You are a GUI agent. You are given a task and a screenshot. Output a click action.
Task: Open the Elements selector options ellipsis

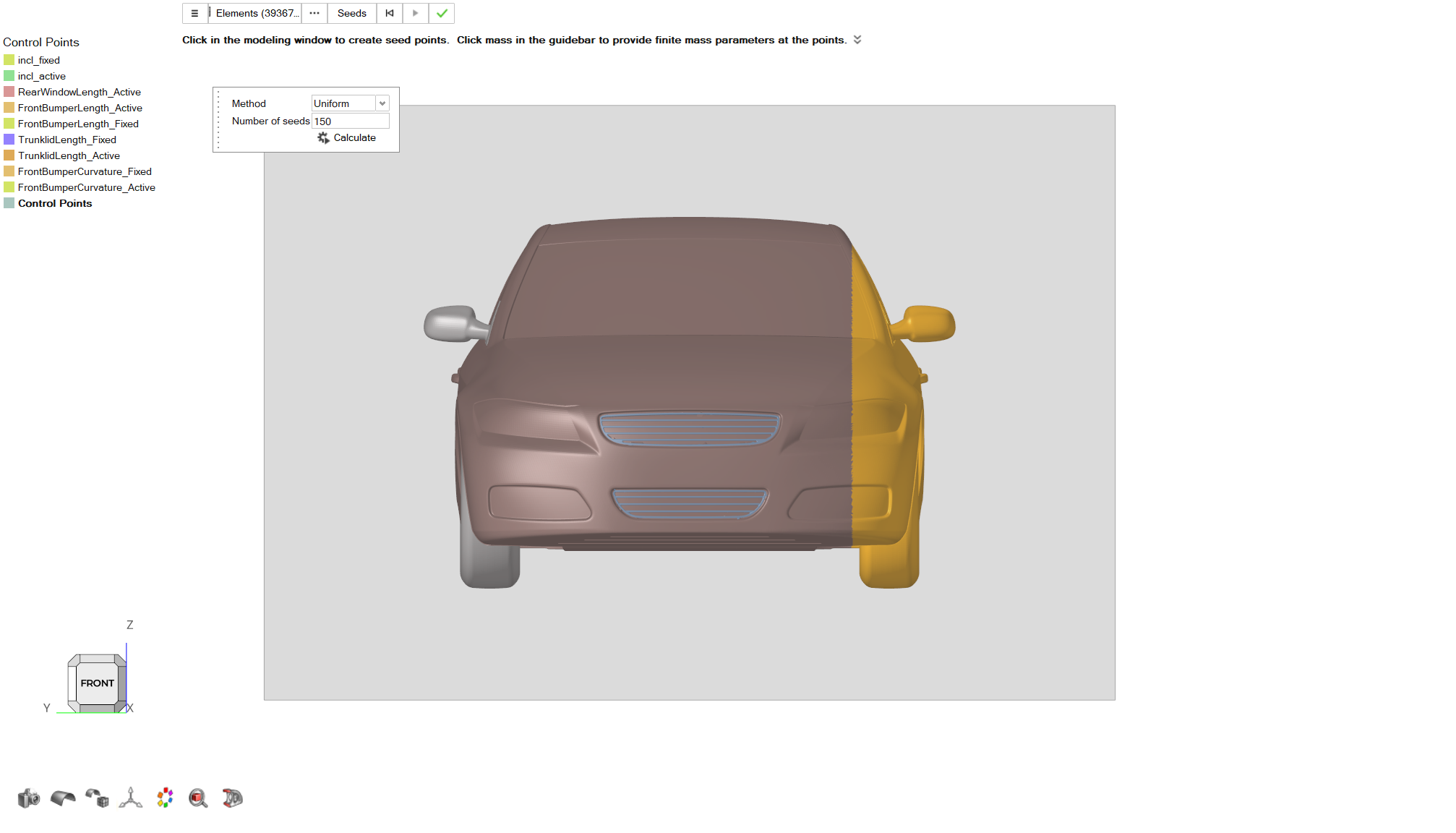click(314, 14)
